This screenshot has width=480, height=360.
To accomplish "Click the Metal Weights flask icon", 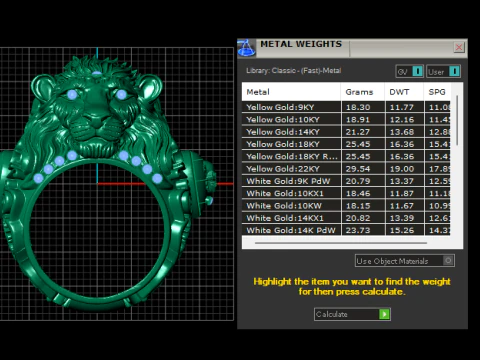I will 246,48.
